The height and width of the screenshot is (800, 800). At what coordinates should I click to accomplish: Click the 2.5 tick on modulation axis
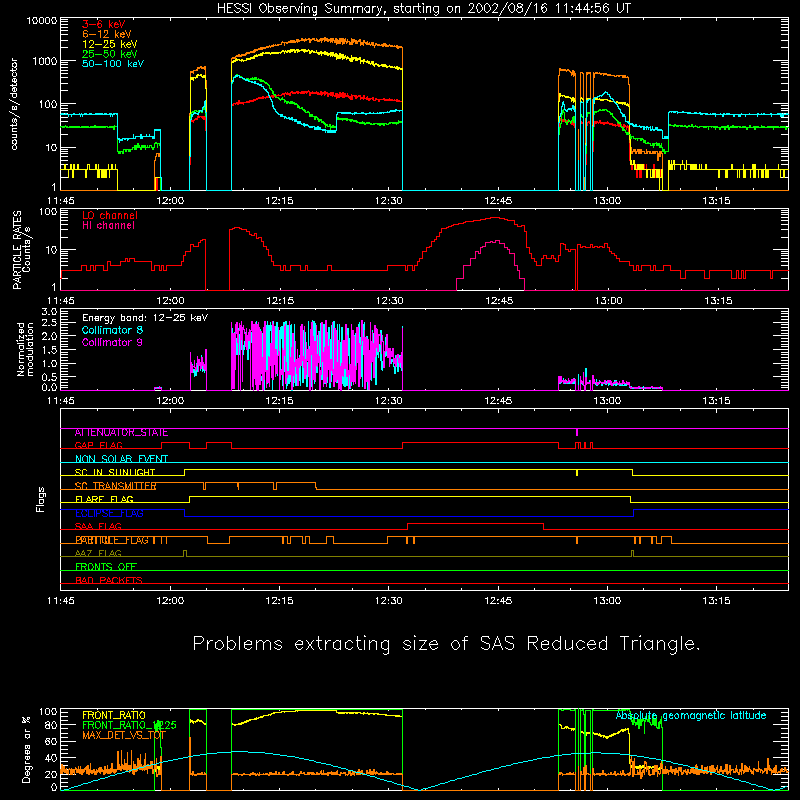[x=49, y=323]
